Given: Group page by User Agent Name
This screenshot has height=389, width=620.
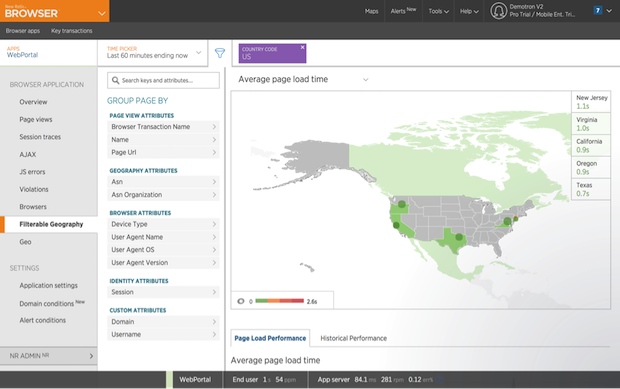Looking at the screenshot, I should [163, 237].
